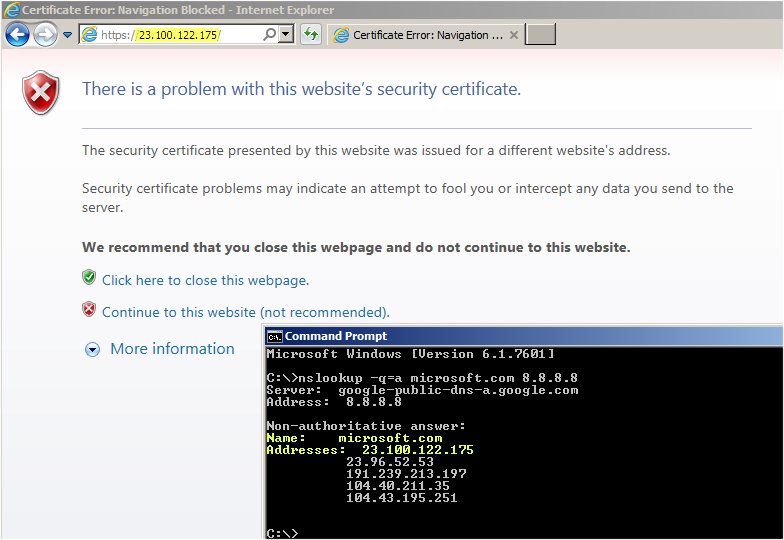Click the magnifier search icon in address bar
784x540 pixels.
[x=269, y=34]
